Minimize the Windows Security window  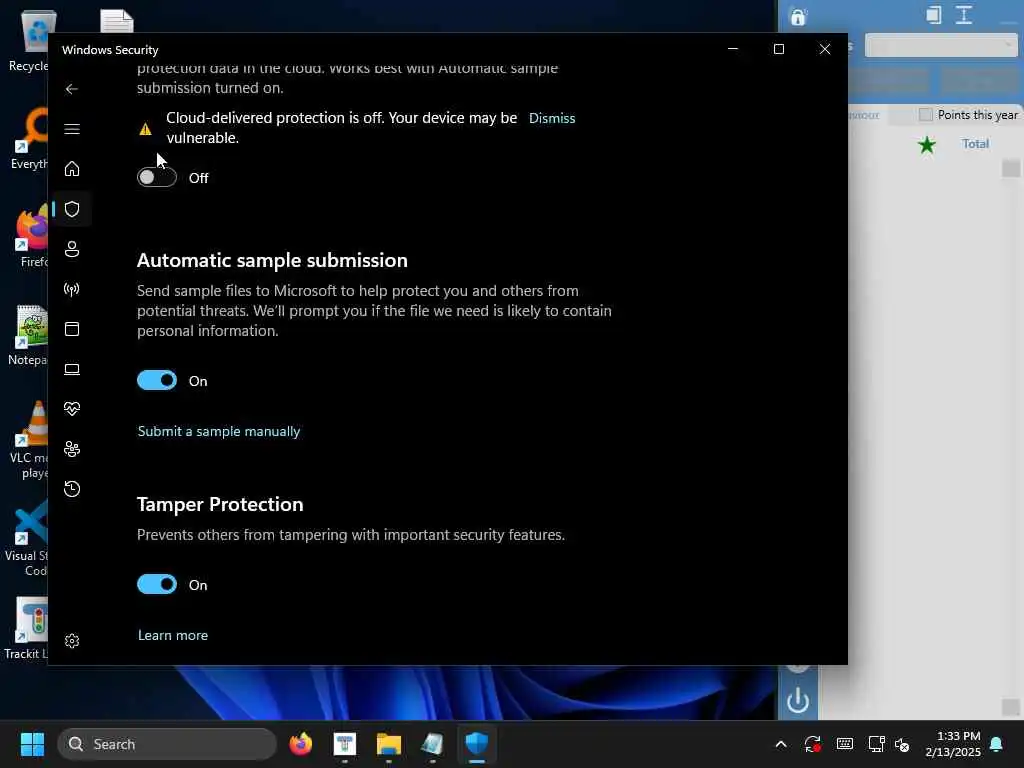pyautogui.click(x=733, y=49)
